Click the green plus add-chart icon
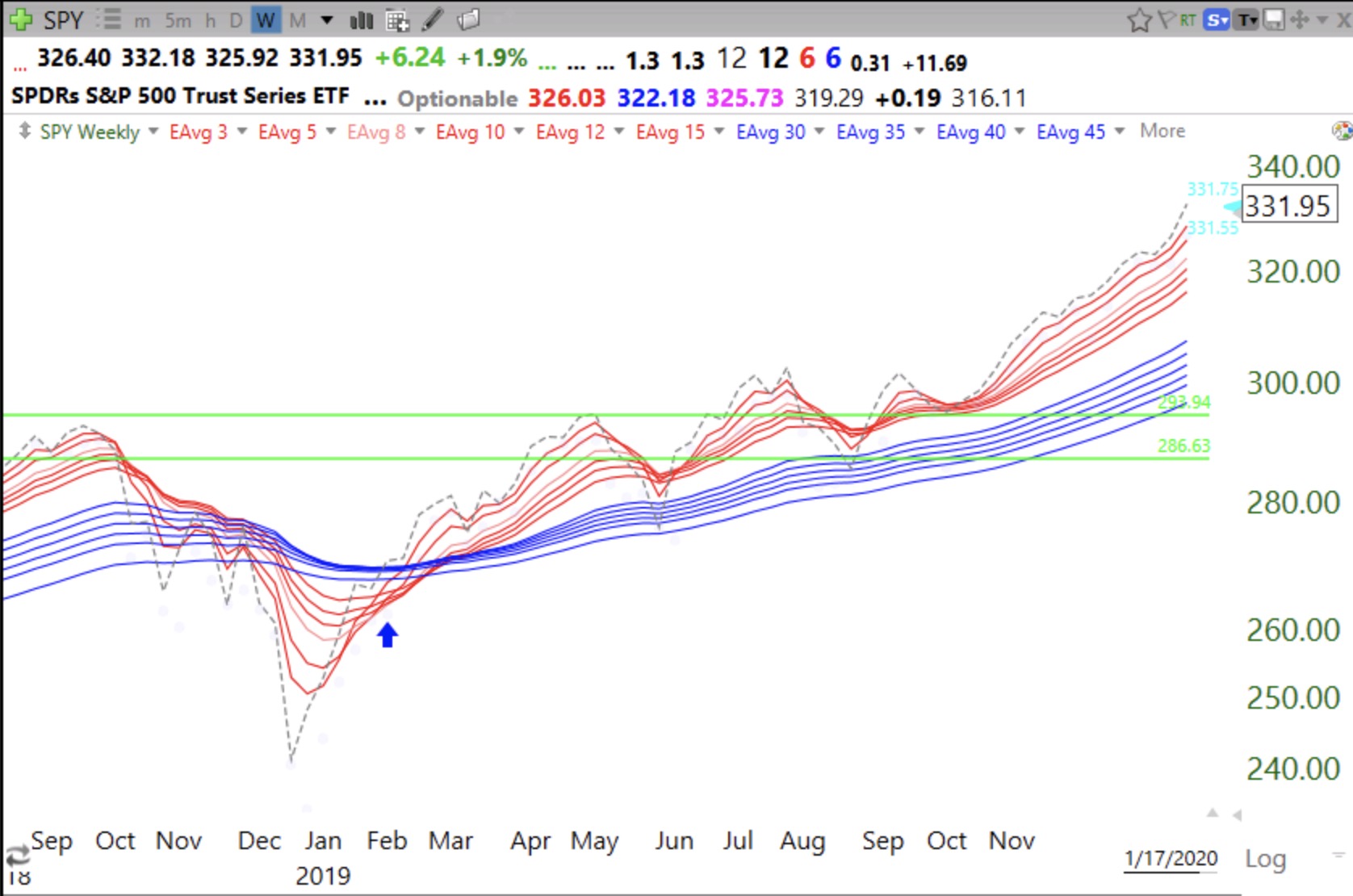Viewport: 1353px width, 896px height. tap(20, 19)
